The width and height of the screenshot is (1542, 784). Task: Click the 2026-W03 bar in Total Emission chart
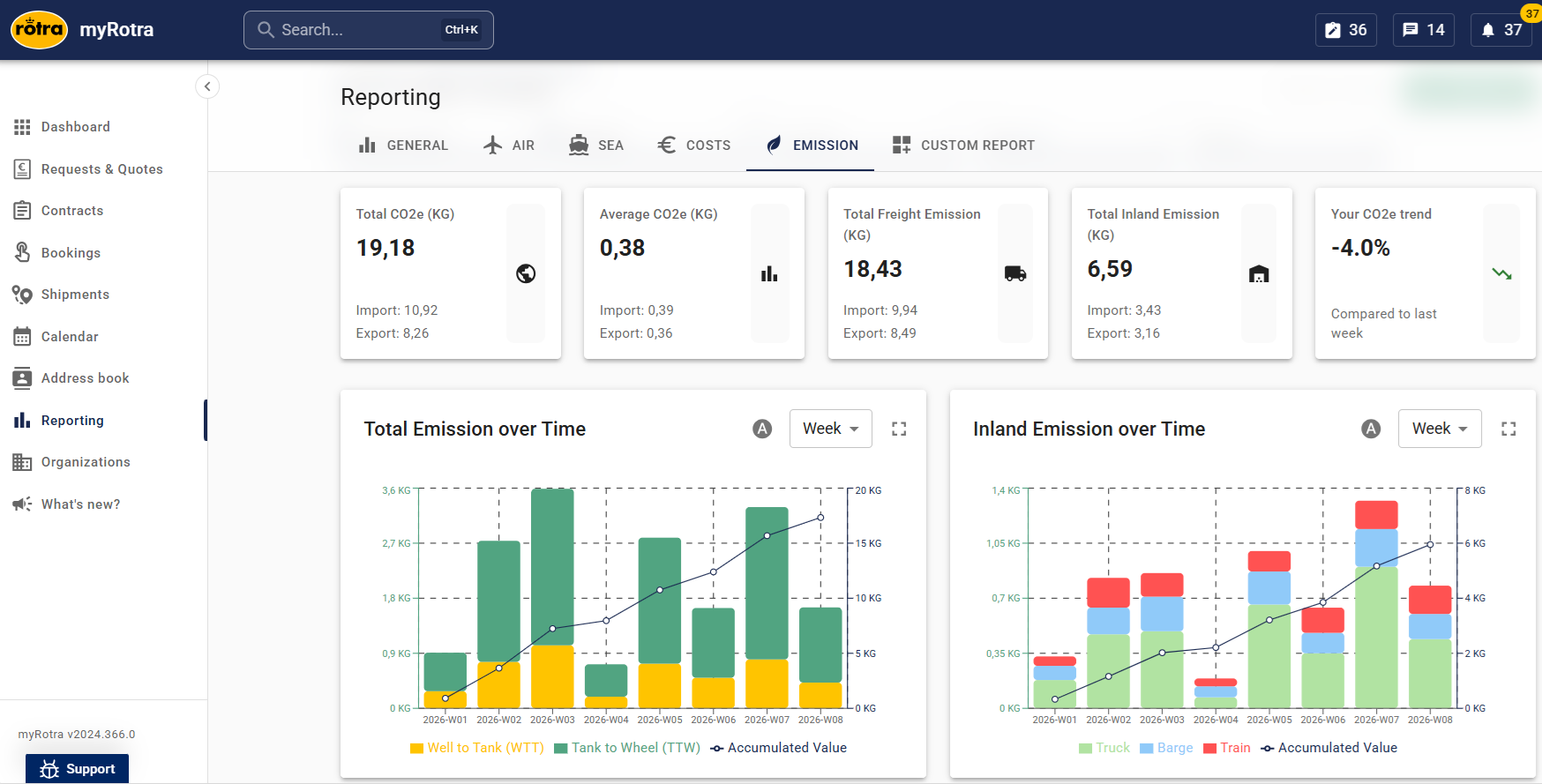(x=552, y=600)
